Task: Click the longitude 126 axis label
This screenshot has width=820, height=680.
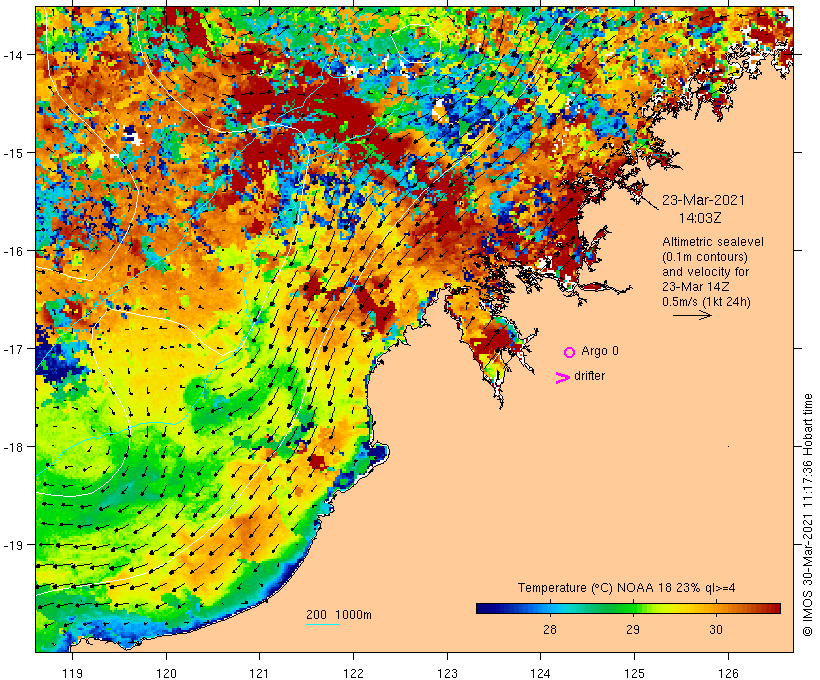Action: tap(728, 673)
